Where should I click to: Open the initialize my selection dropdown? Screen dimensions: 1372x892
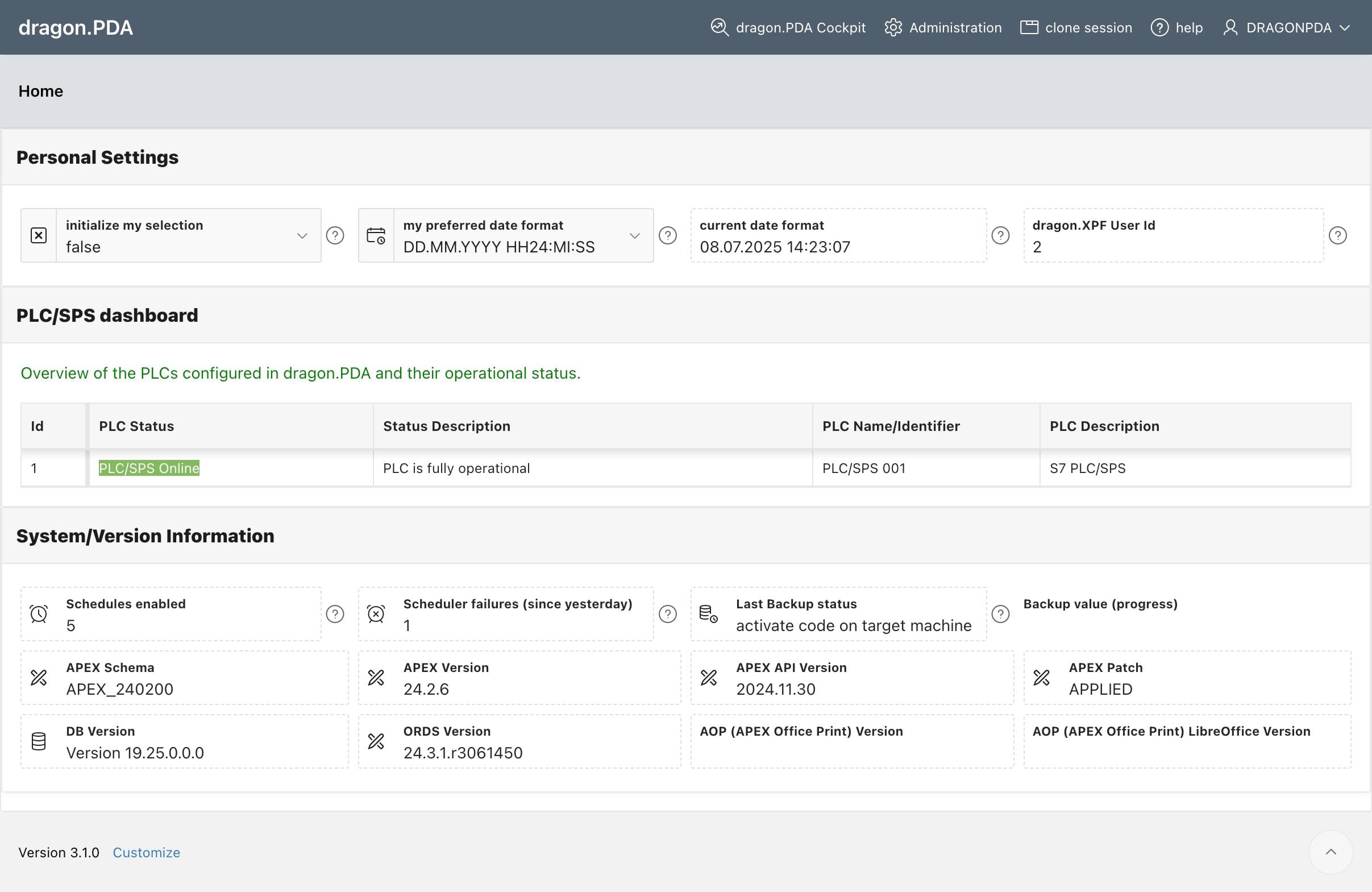pyautogui.click(x=301, y=235)
